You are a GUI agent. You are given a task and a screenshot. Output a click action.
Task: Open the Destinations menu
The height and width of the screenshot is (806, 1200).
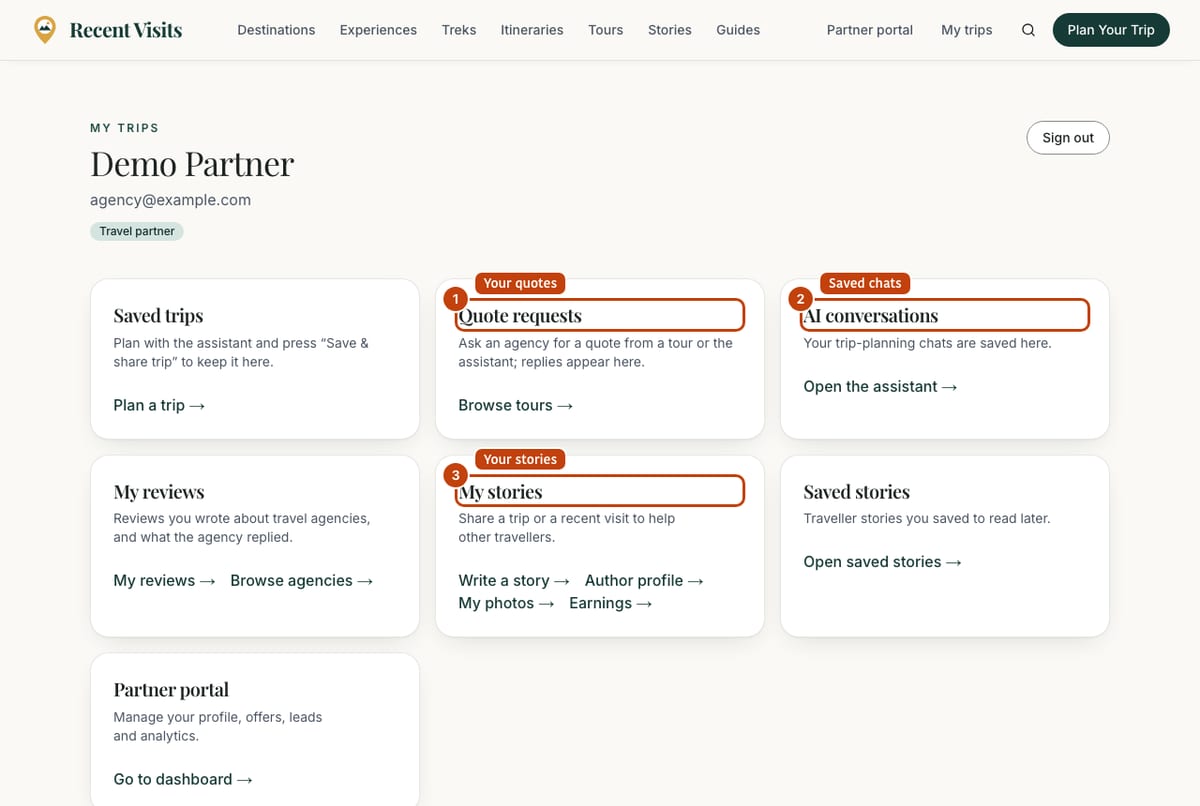click(x=276, y=30)
